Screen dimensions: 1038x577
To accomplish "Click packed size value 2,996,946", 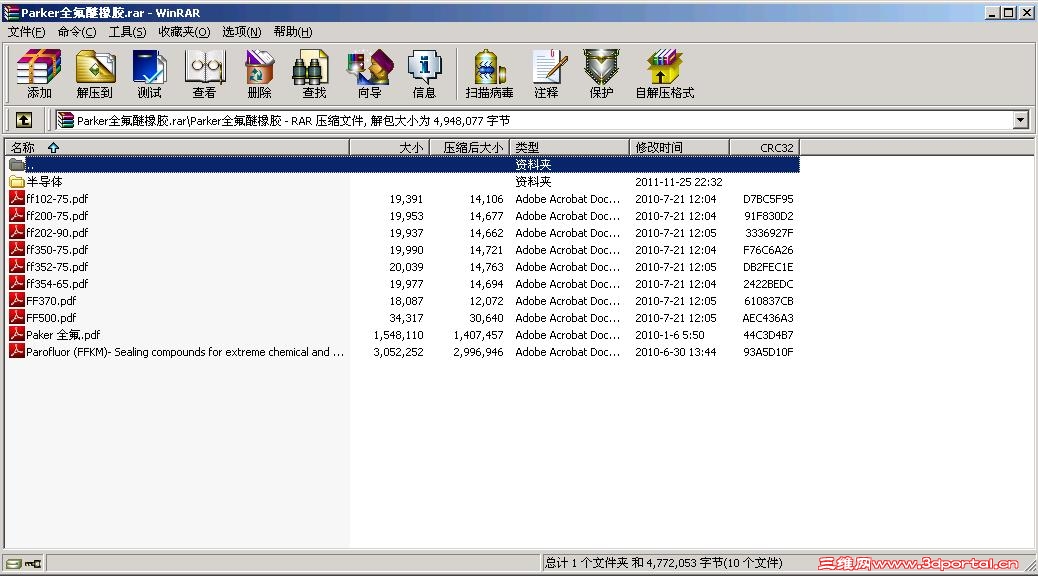I will tap(478, 352).
